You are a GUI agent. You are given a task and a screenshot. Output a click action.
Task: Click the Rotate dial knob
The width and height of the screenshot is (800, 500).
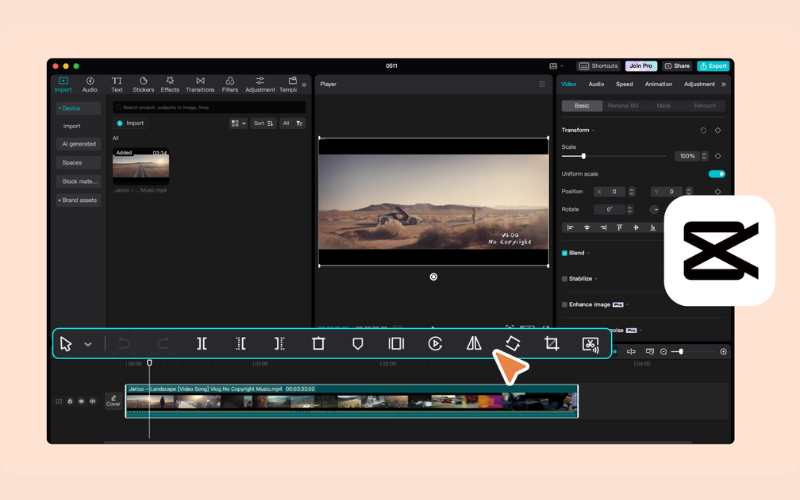pos(654,209)
